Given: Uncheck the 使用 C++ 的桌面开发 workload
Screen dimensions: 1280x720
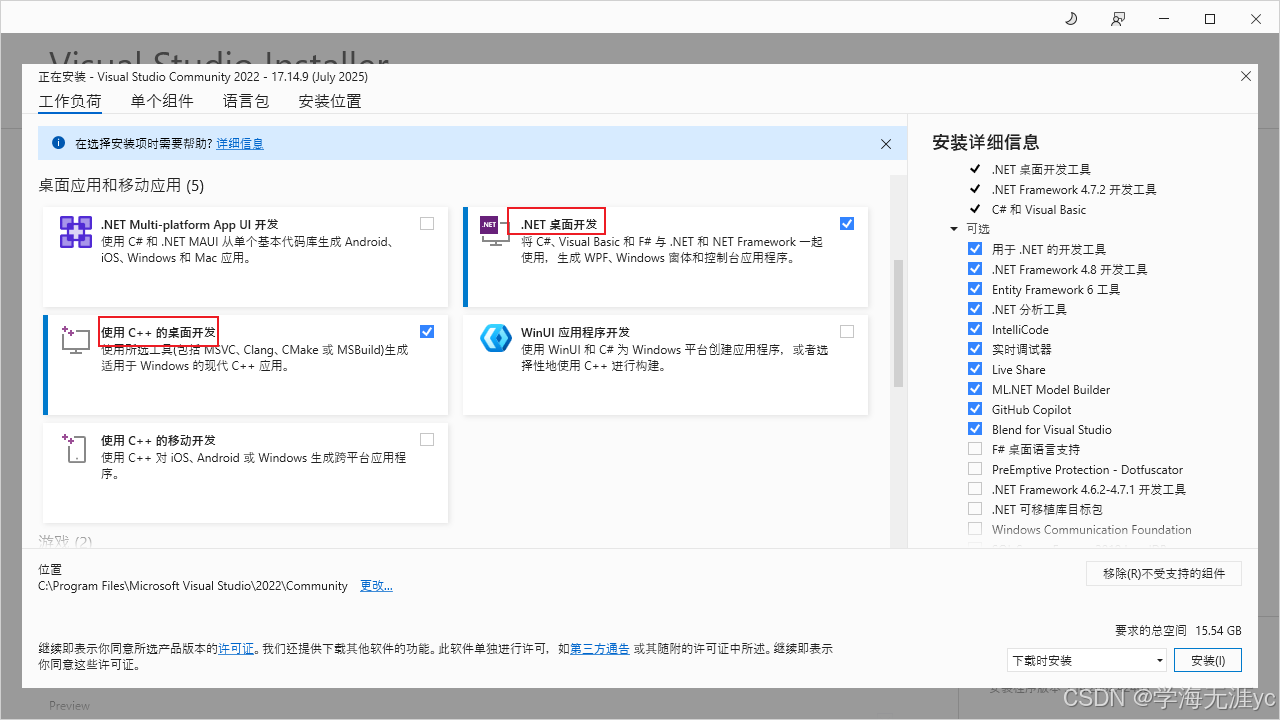Looking at the screenshot, I should point(427,332).
